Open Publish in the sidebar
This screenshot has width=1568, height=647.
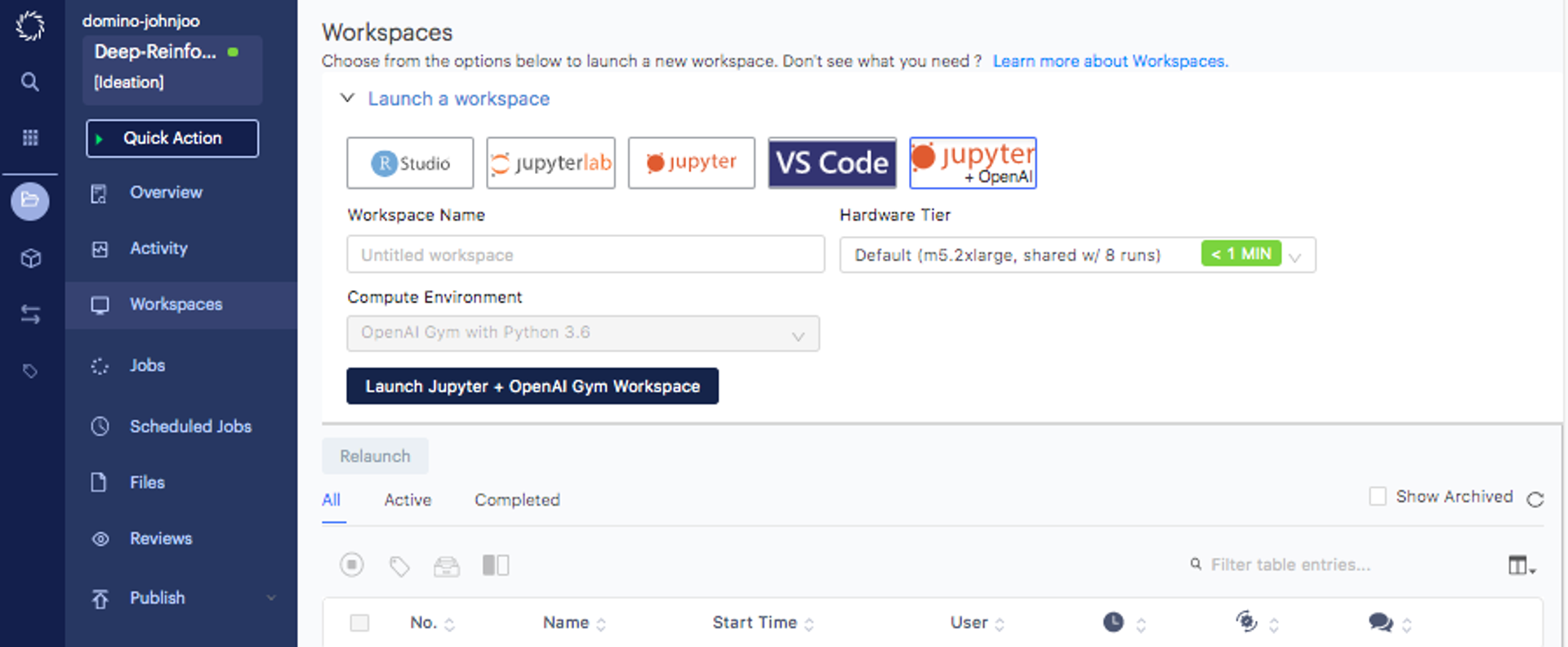pyautogui.click(x=157, y=598)
